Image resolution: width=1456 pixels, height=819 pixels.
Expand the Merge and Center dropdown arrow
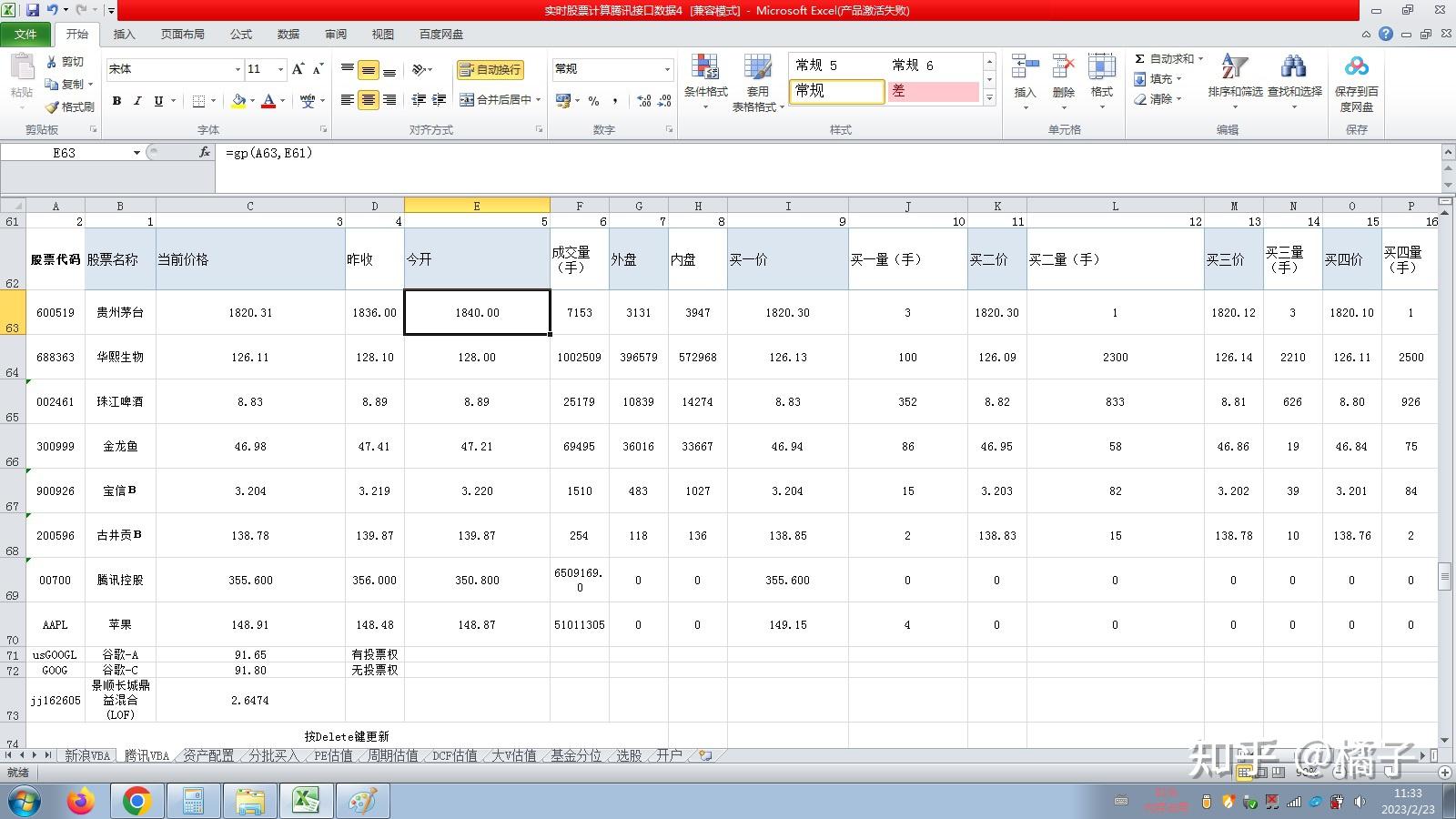[x=539, y=100]
